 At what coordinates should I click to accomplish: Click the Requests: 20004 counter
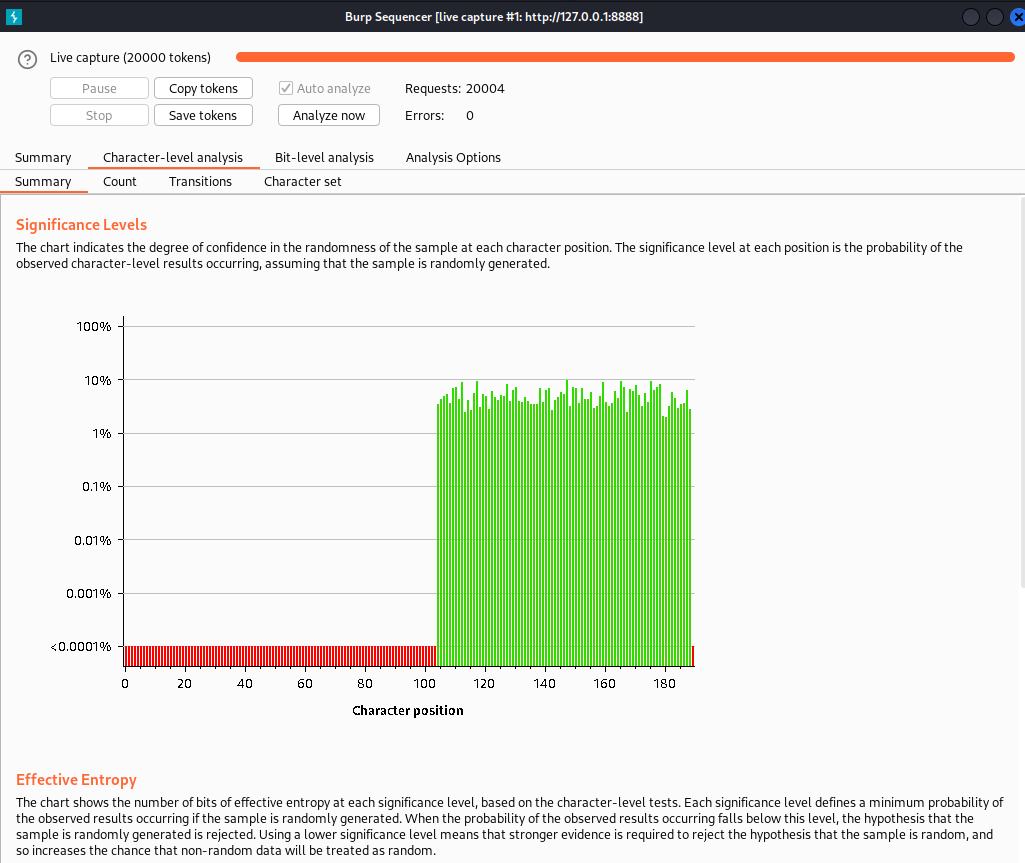pos(454,88)
